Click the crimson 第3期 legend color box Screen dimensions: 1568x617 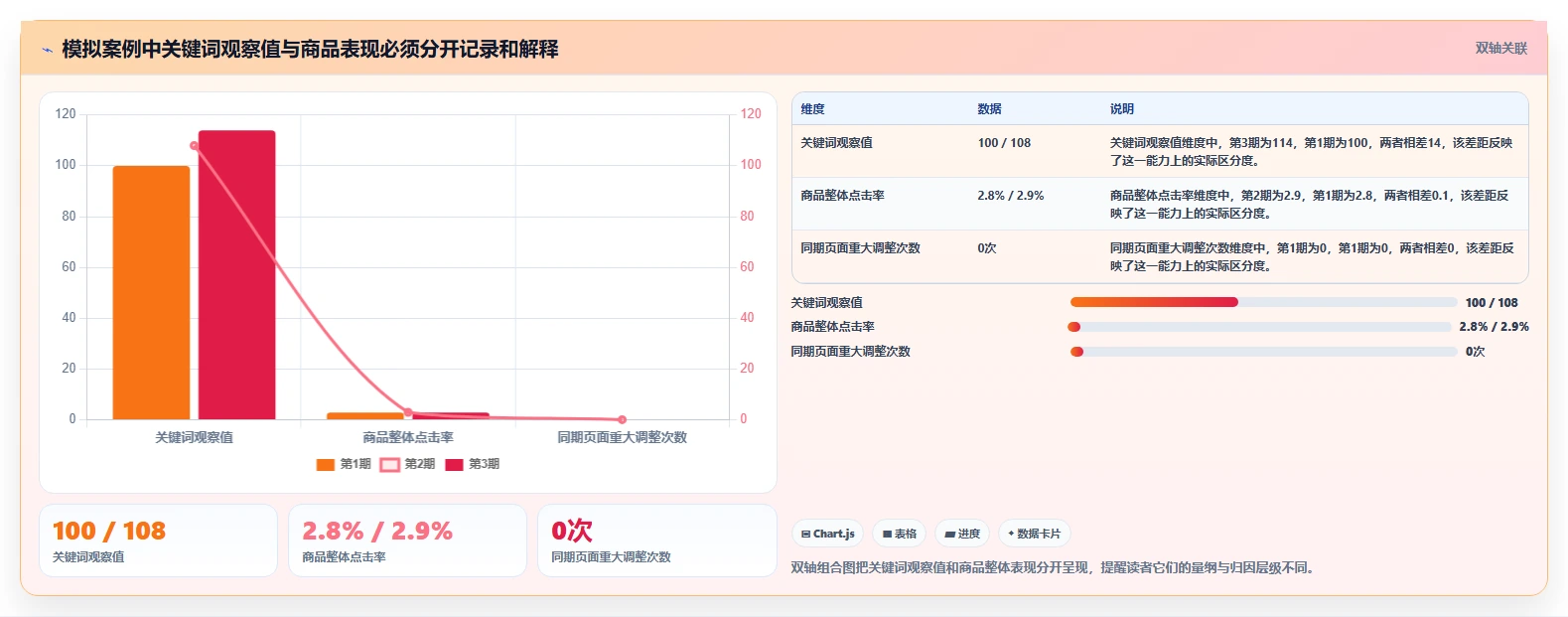tap(454, 465)
